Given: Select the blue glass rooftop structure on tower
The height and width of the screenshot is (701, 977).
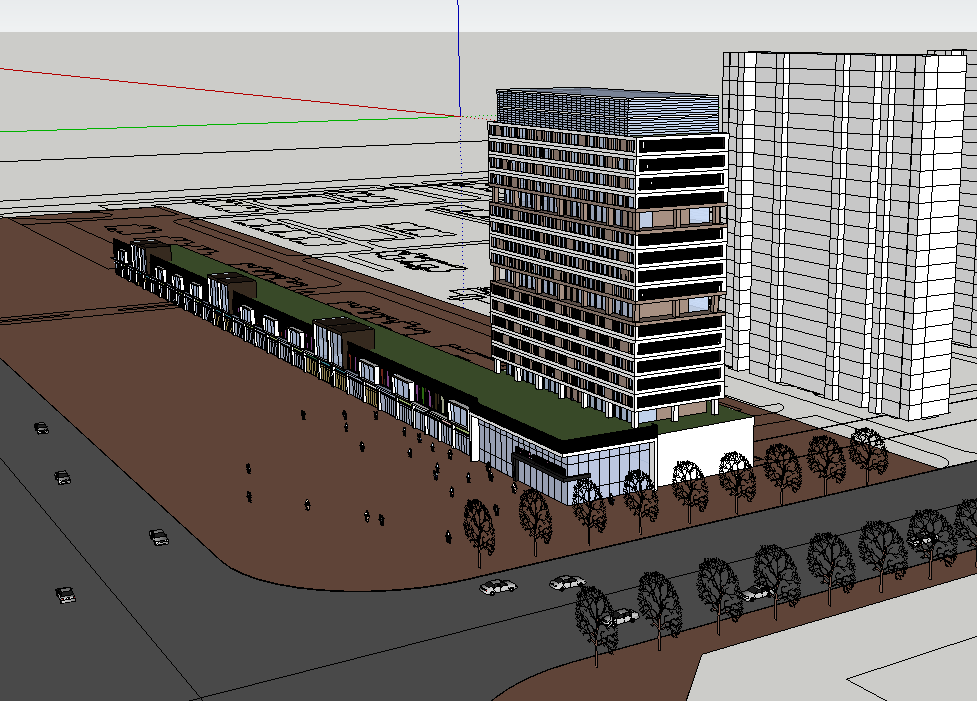Looking at the screenshot, I should tap(608, 112).
